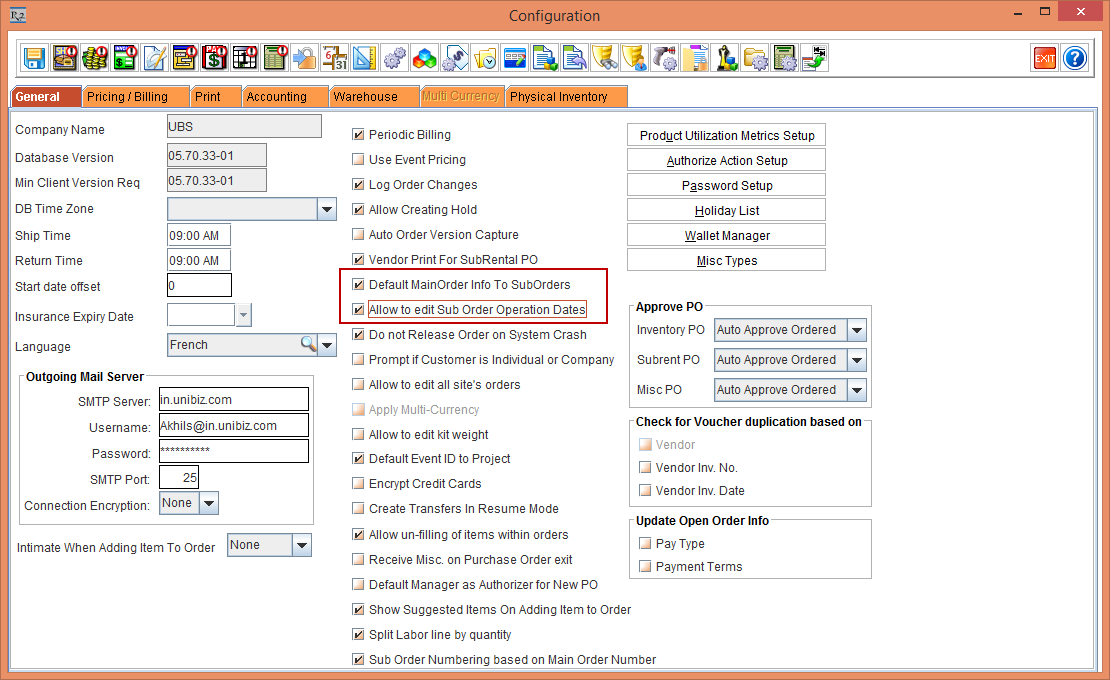Click the padlock icon in toolbar
Image resolution: width=1110 pixels, height=680 pixels.
point(304,57)
